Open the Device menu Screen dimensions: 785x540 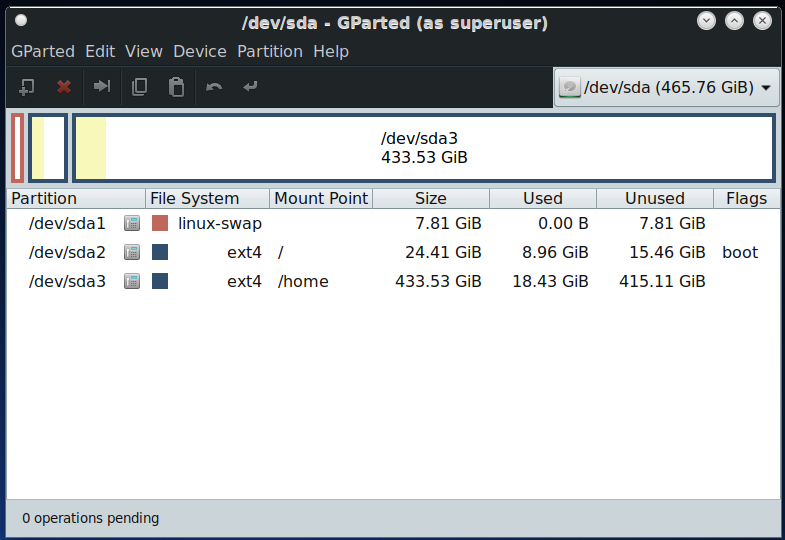click(200, 52)
